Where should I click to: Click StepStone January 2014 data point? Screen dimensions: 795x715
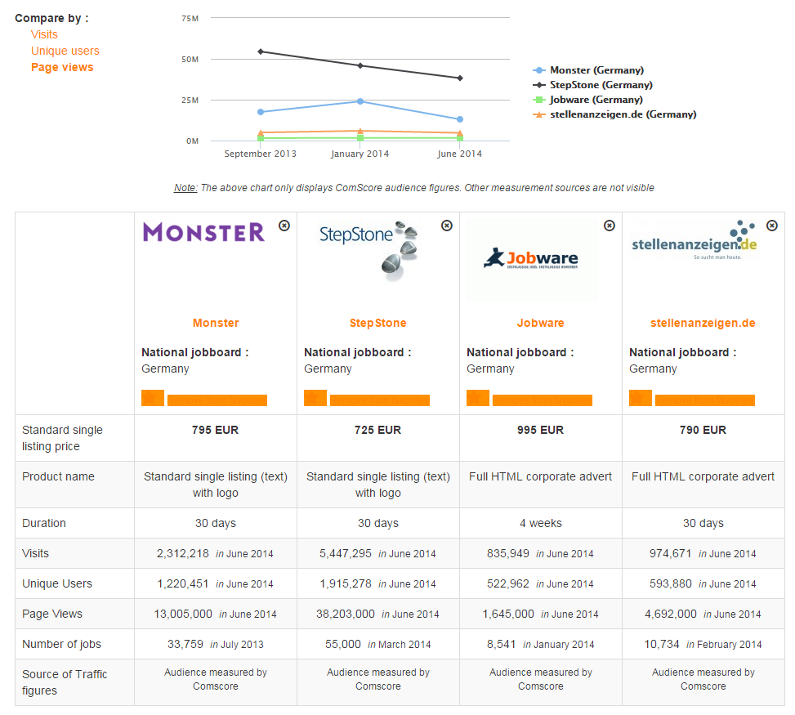[x=360, y=66]
